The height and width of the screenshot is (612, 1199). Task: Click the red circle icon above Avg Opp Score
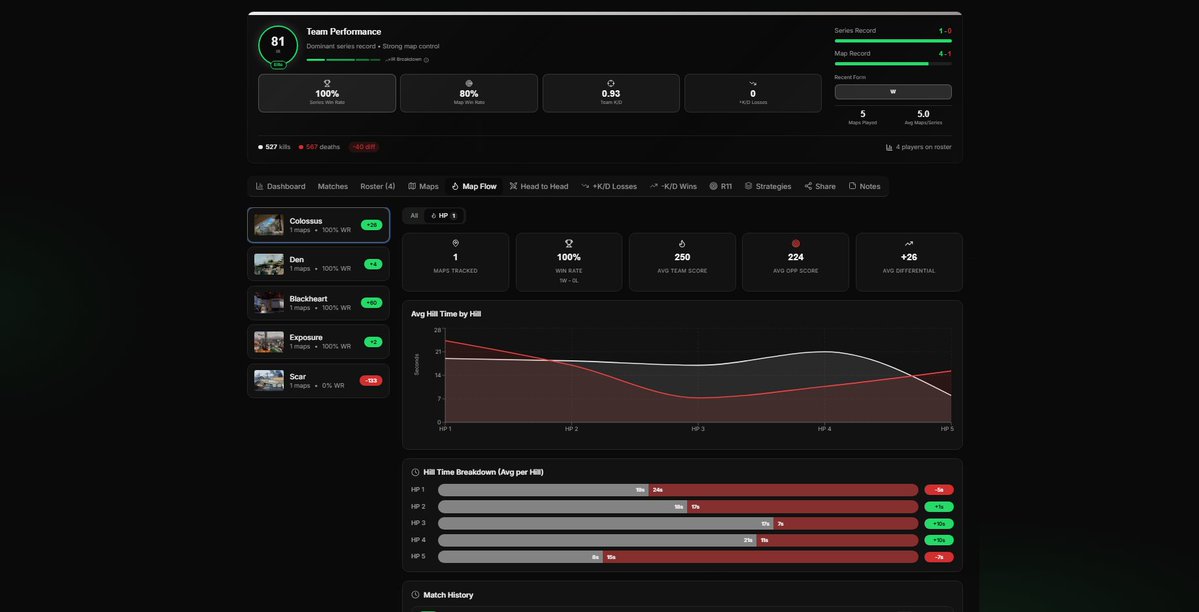(x=795, y=243)
